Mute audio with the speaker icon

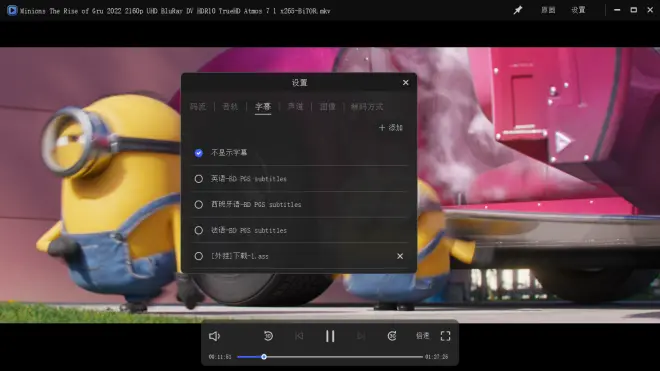click(214, 336)
